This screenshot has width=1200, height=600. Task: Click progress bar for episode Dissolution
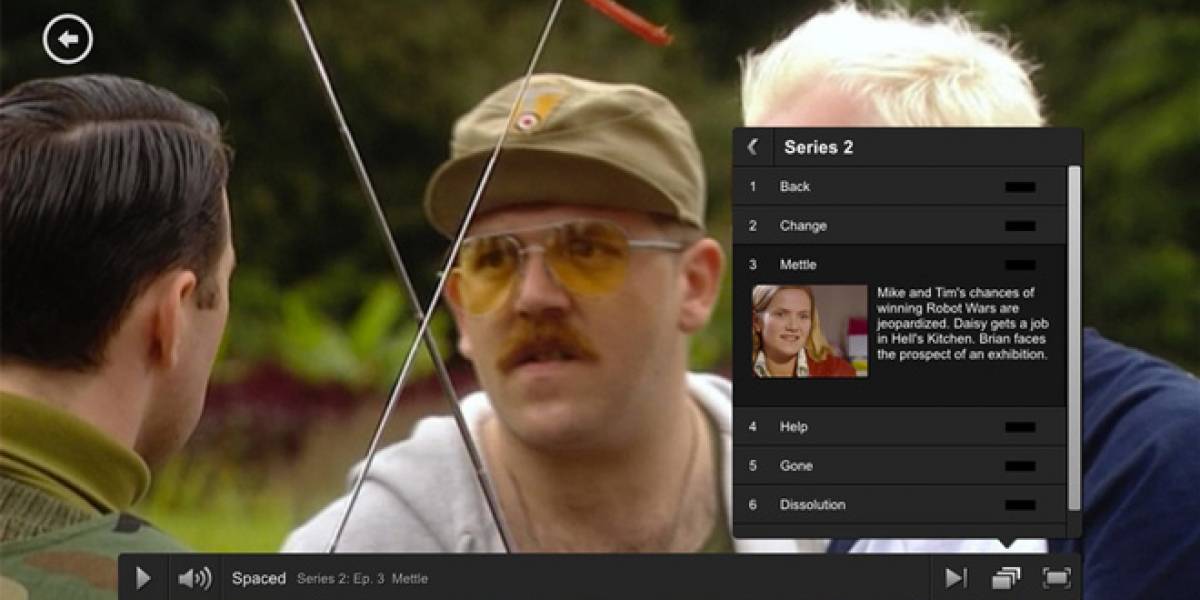[1020, 505]
